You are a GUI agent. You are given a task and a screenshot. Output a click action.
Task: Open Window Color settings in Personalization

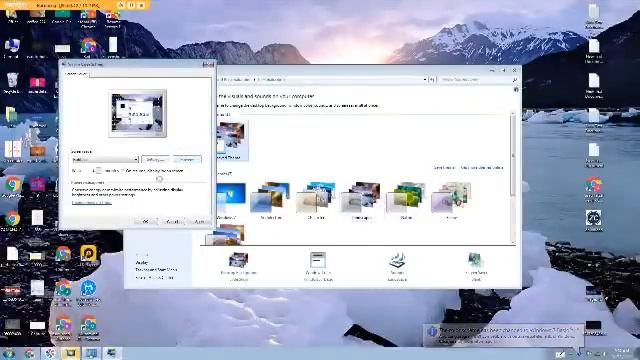click(x=318, y=267)
